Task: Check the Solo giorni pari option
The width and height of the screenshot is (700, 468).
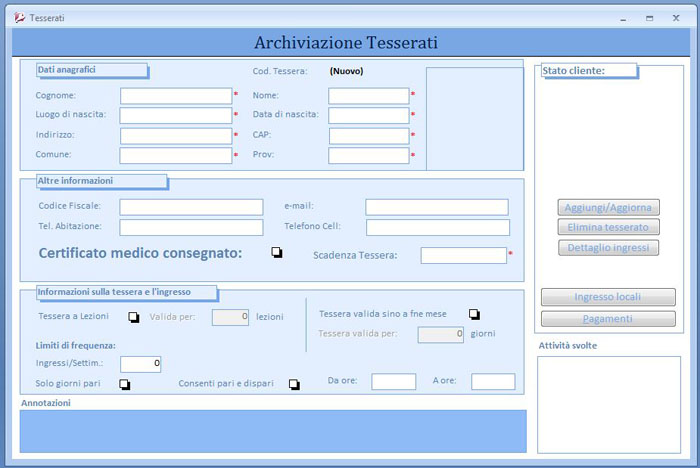Action: click(125, 383)
